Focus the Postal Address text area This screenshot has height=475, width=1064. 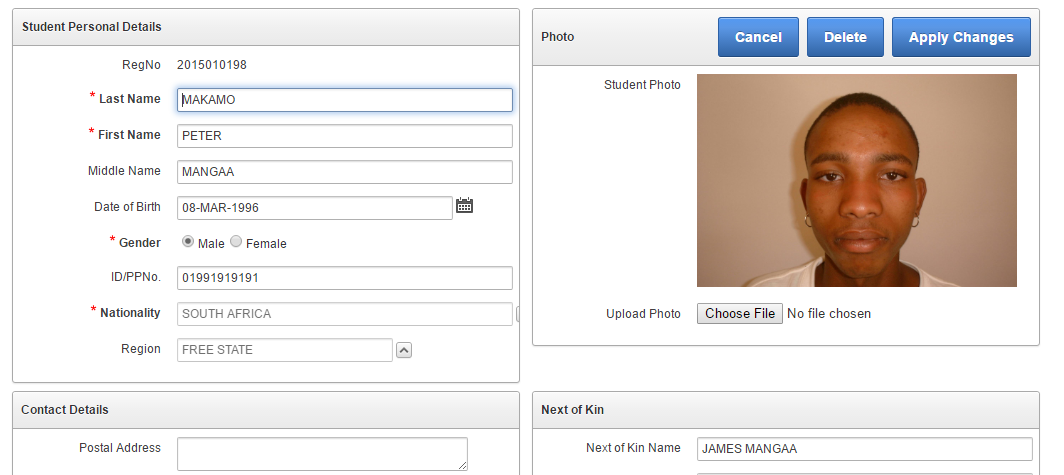coord(322,453)
